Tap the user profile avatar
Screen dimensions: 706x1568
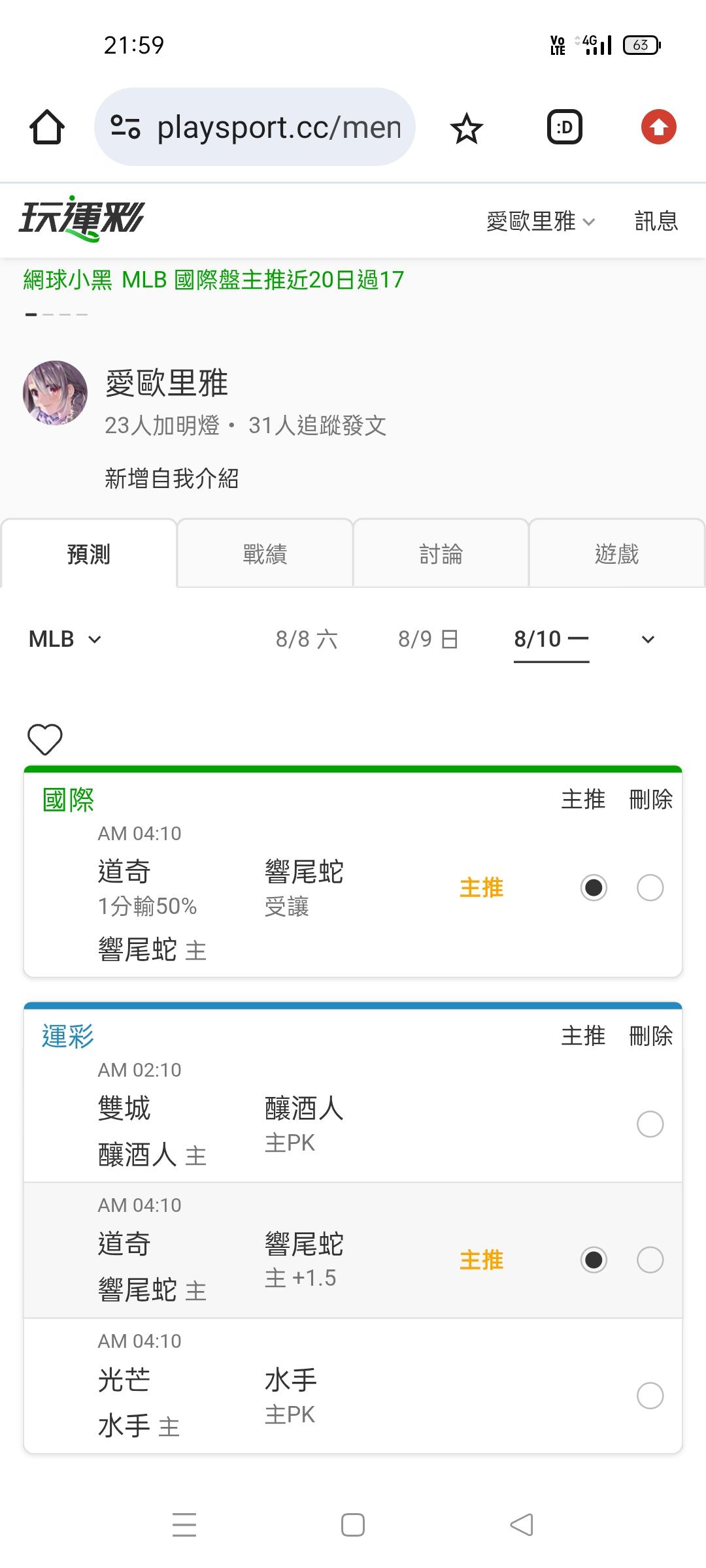click(55, 393)
